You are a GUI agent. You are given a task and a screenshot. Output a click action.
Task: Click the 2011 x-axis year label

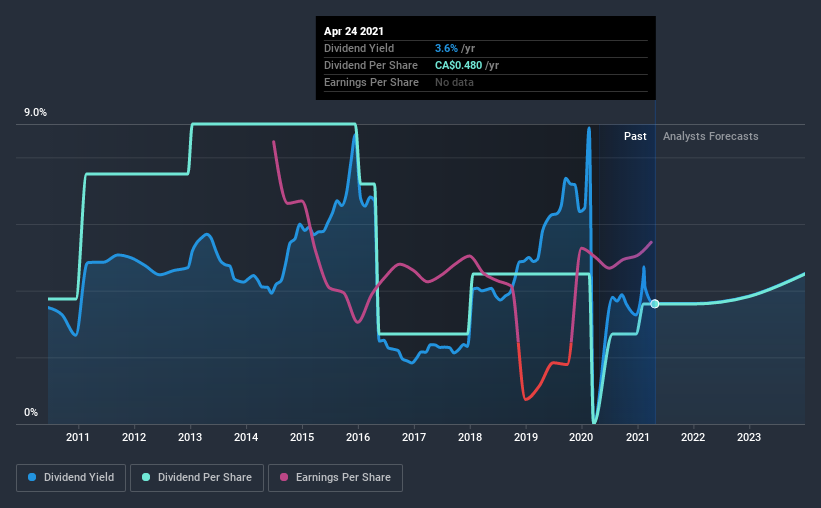78,437
